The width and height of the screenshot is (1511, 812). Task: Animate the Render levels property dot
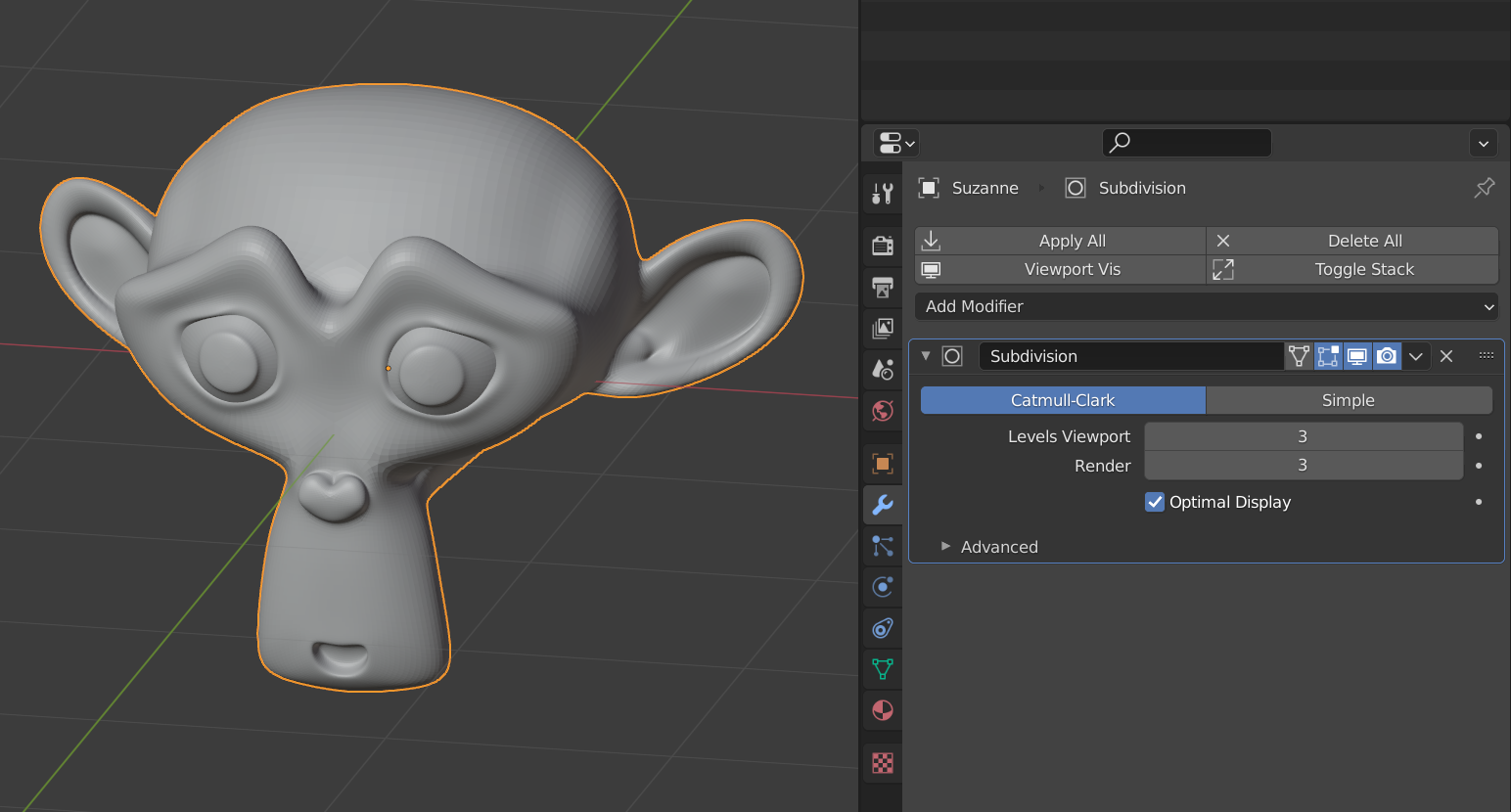point(1479,466)
